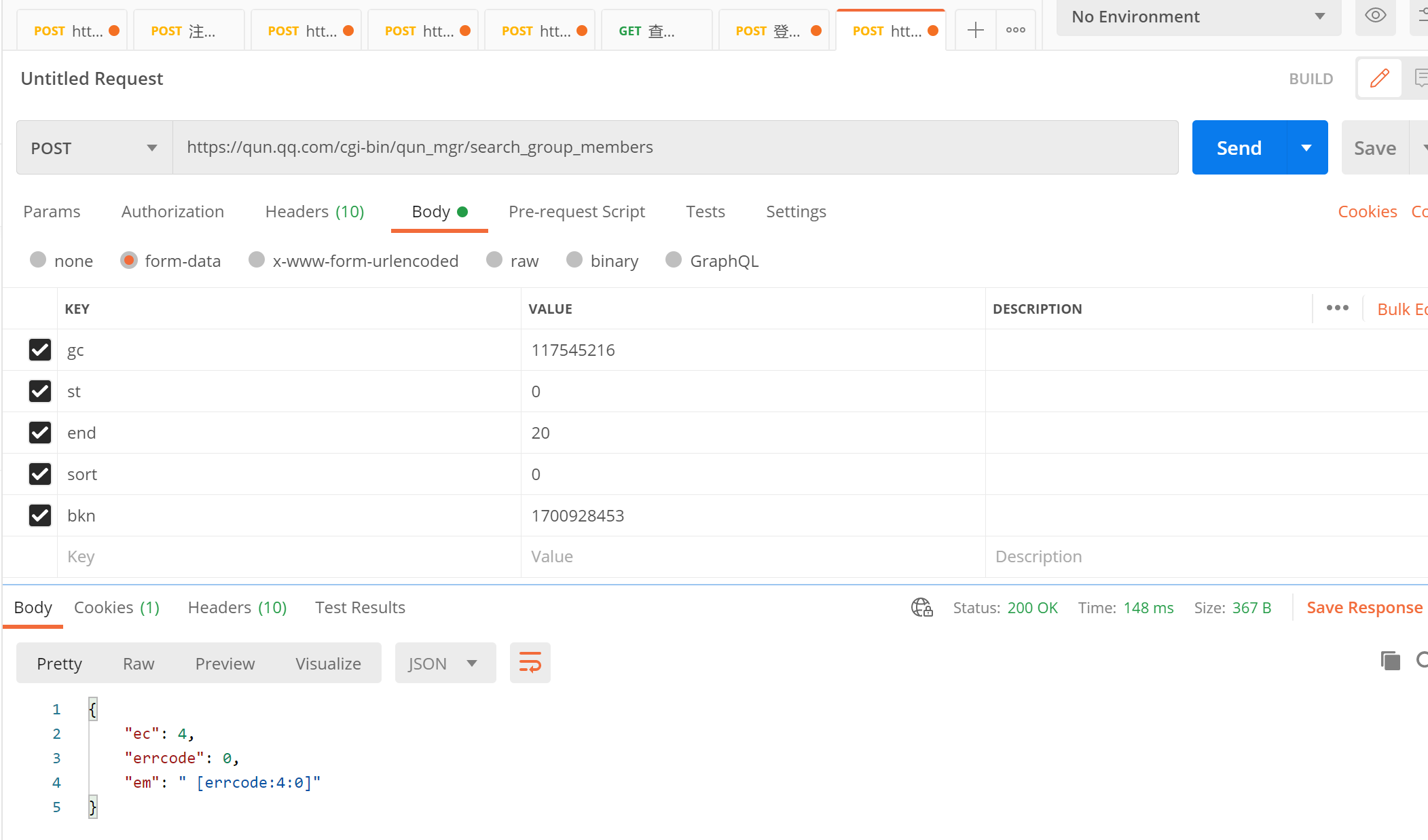Screen dimensions: 1428x840
Task: Copy response with the copy icon
Action: point(1390,660)
